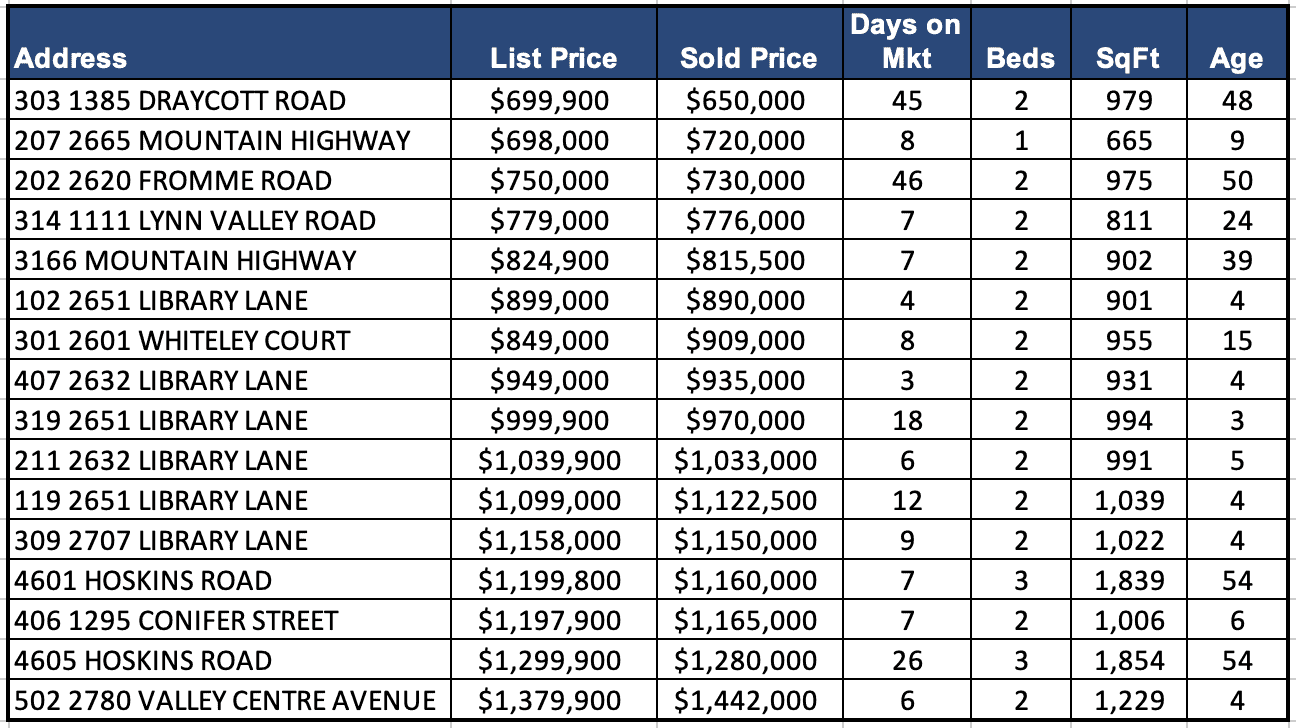Viewport: 1296px width, 728px height.
Task: Click the Address column header
Action: (71, 58)
